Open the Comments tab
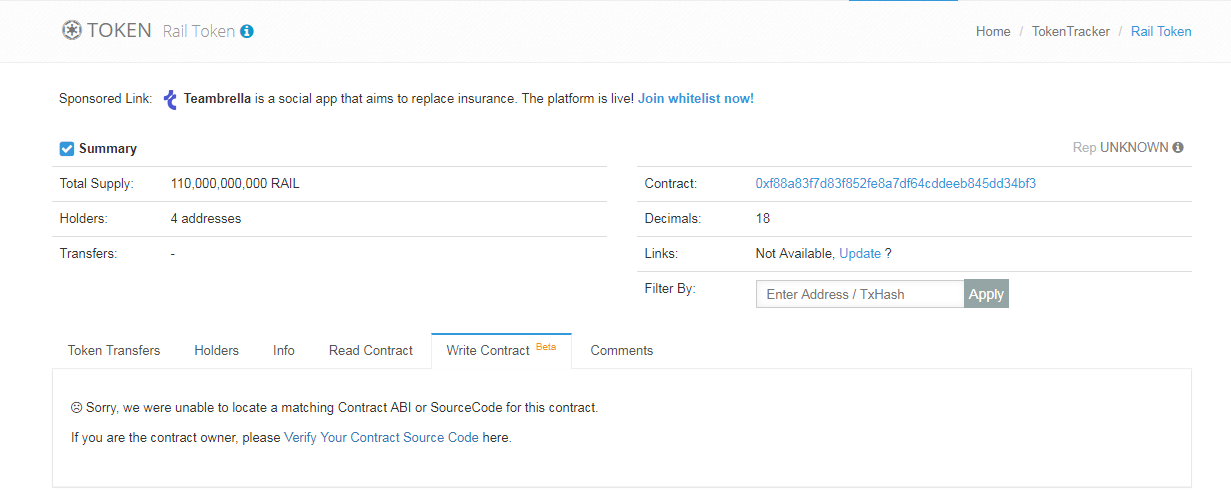The width and height of the screenshot is (1231, 493). point(622,351)
